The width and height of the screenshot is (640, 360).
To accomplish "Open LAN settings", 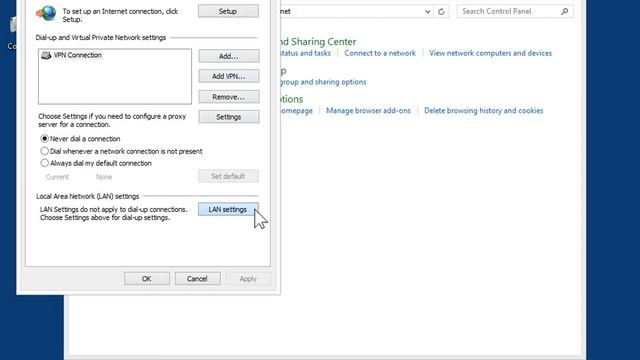I will (228, 209).
